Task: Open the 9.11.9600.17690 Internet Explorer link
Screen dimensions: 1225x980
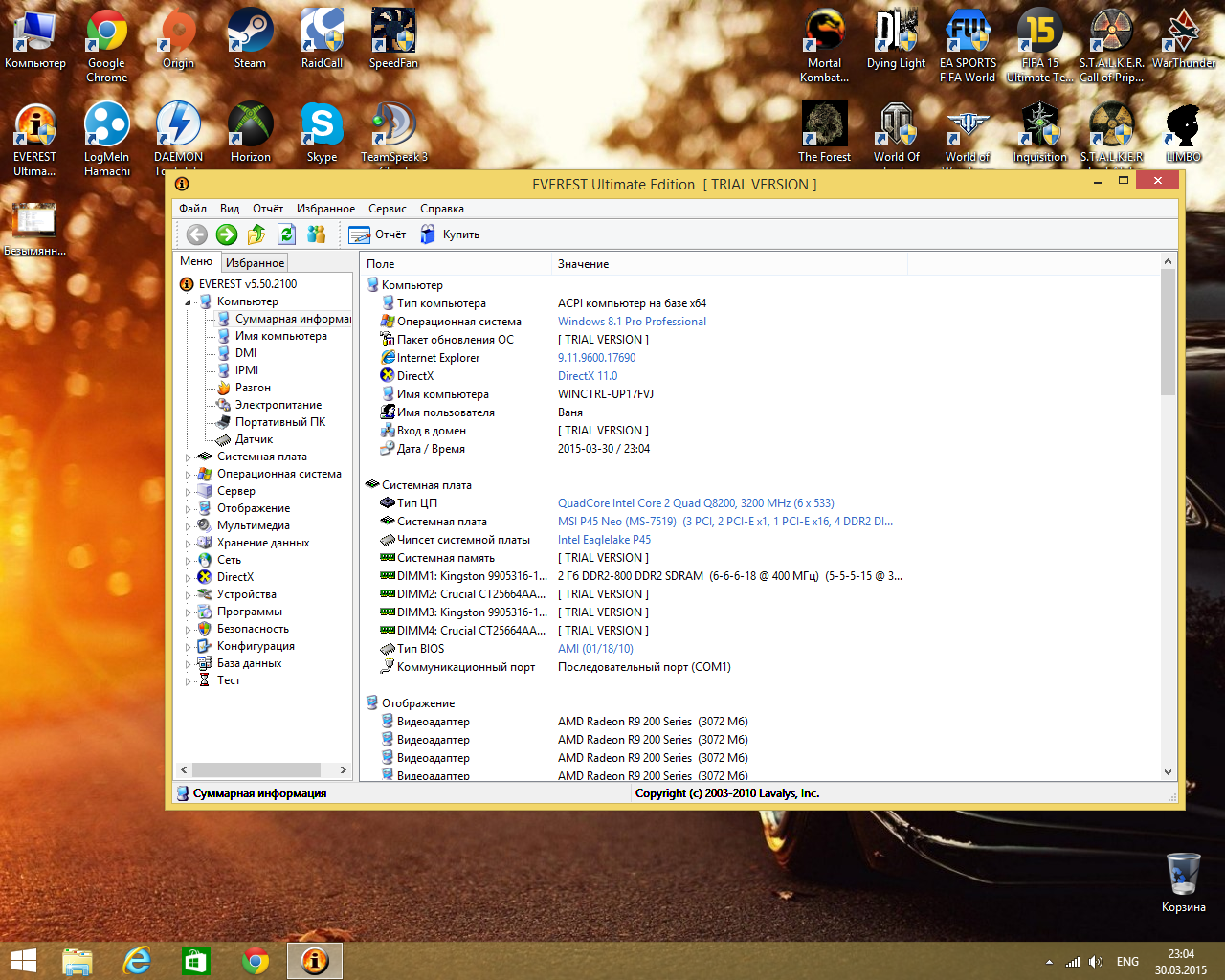Action: pos(596,358)
